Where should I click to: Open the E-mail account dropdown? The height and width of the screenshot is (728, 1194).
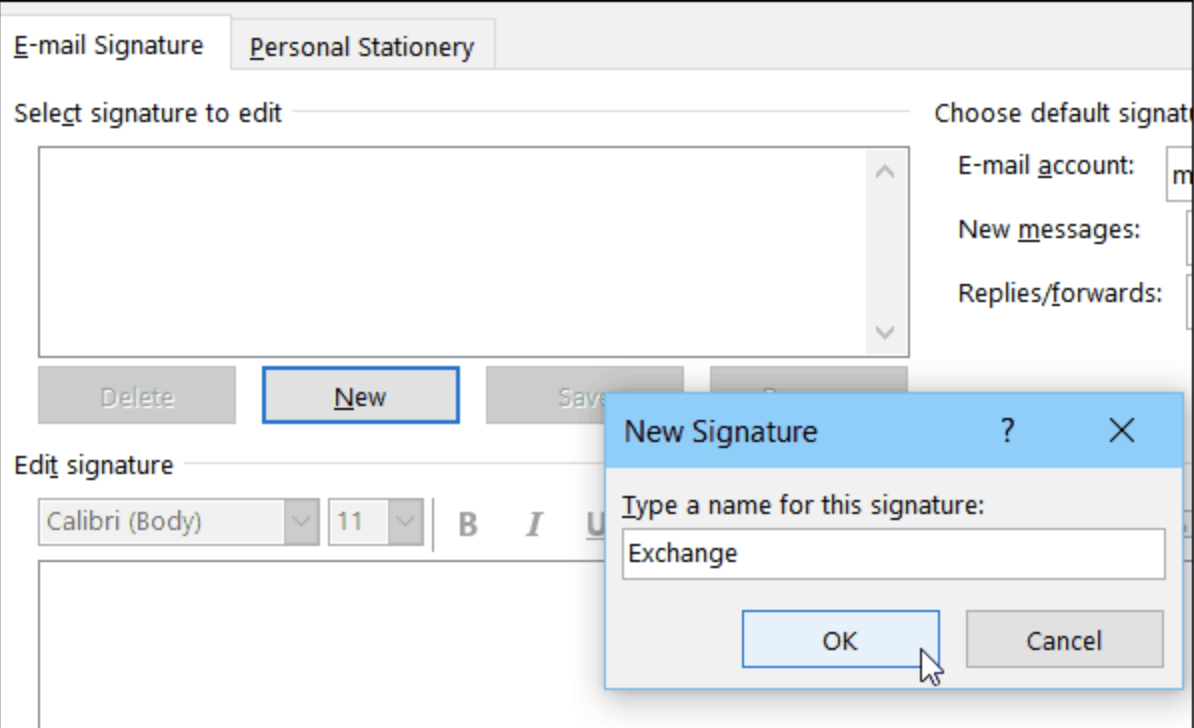(1180, 175)
